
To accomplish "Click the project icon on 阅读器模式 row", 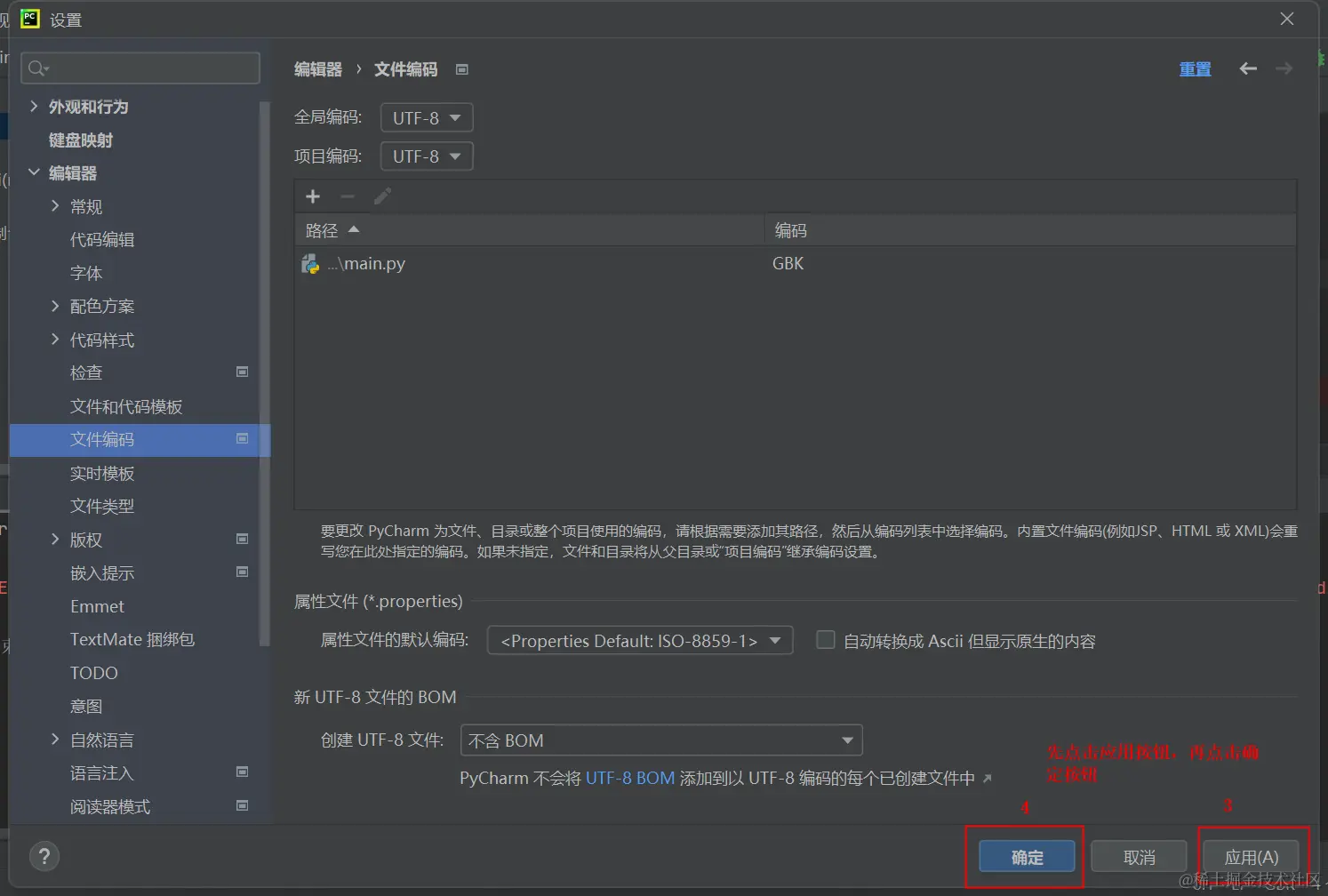I will [x=242, y=805].
